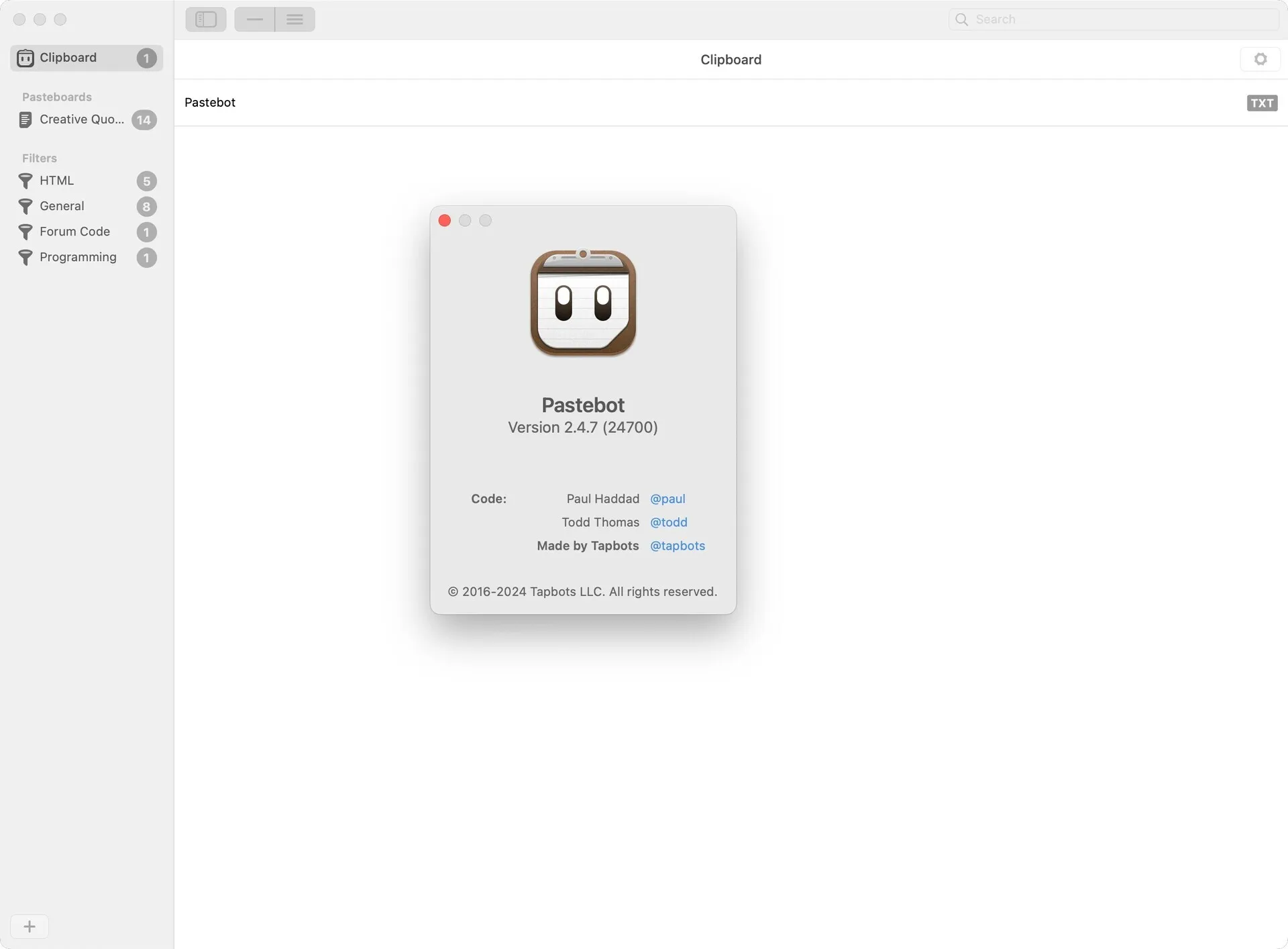Open the @tapbots link

click(x=678, y=546)
